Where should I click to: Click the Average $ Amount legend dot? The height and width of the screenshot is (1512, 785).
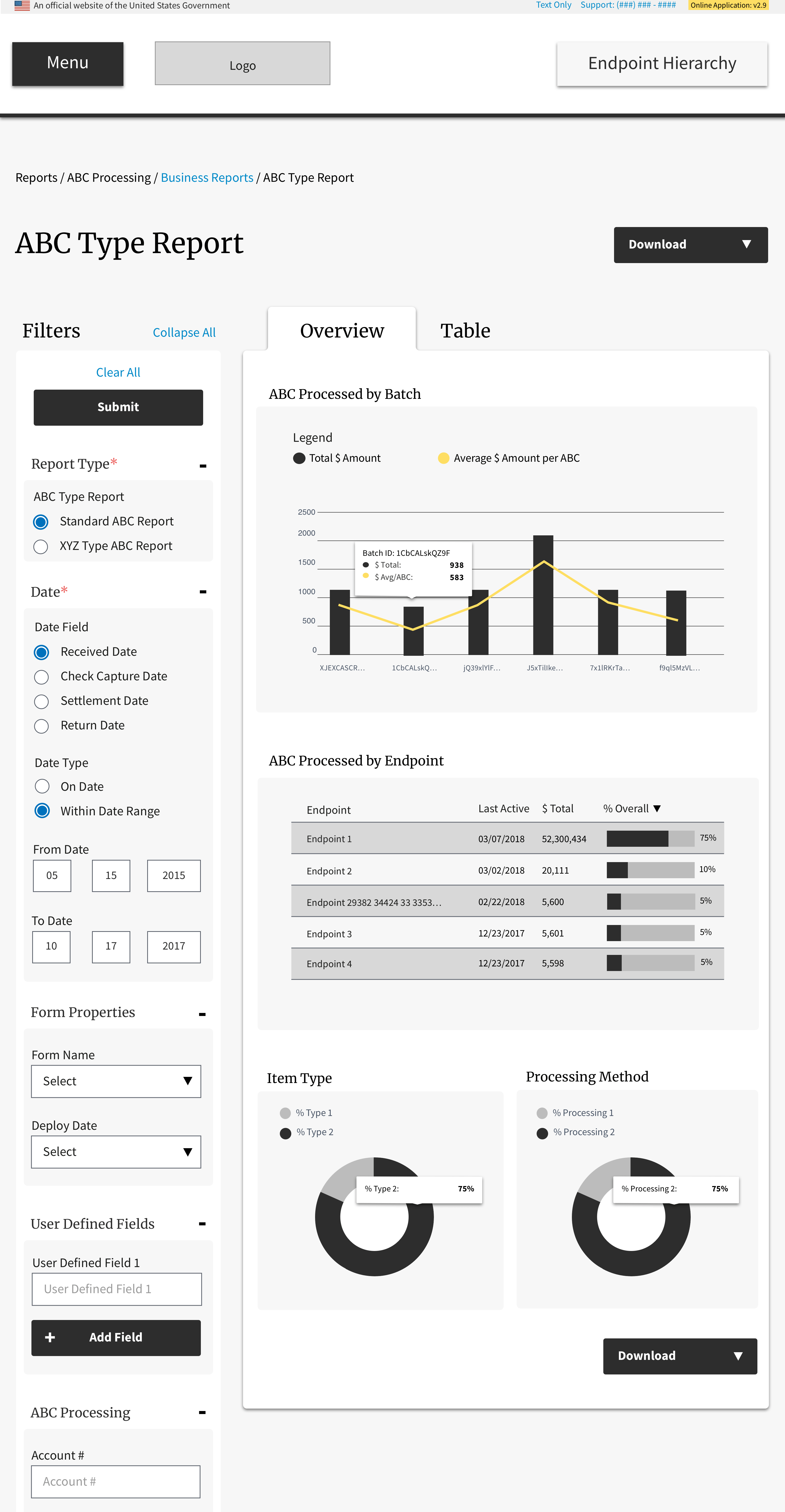[444, 458]
